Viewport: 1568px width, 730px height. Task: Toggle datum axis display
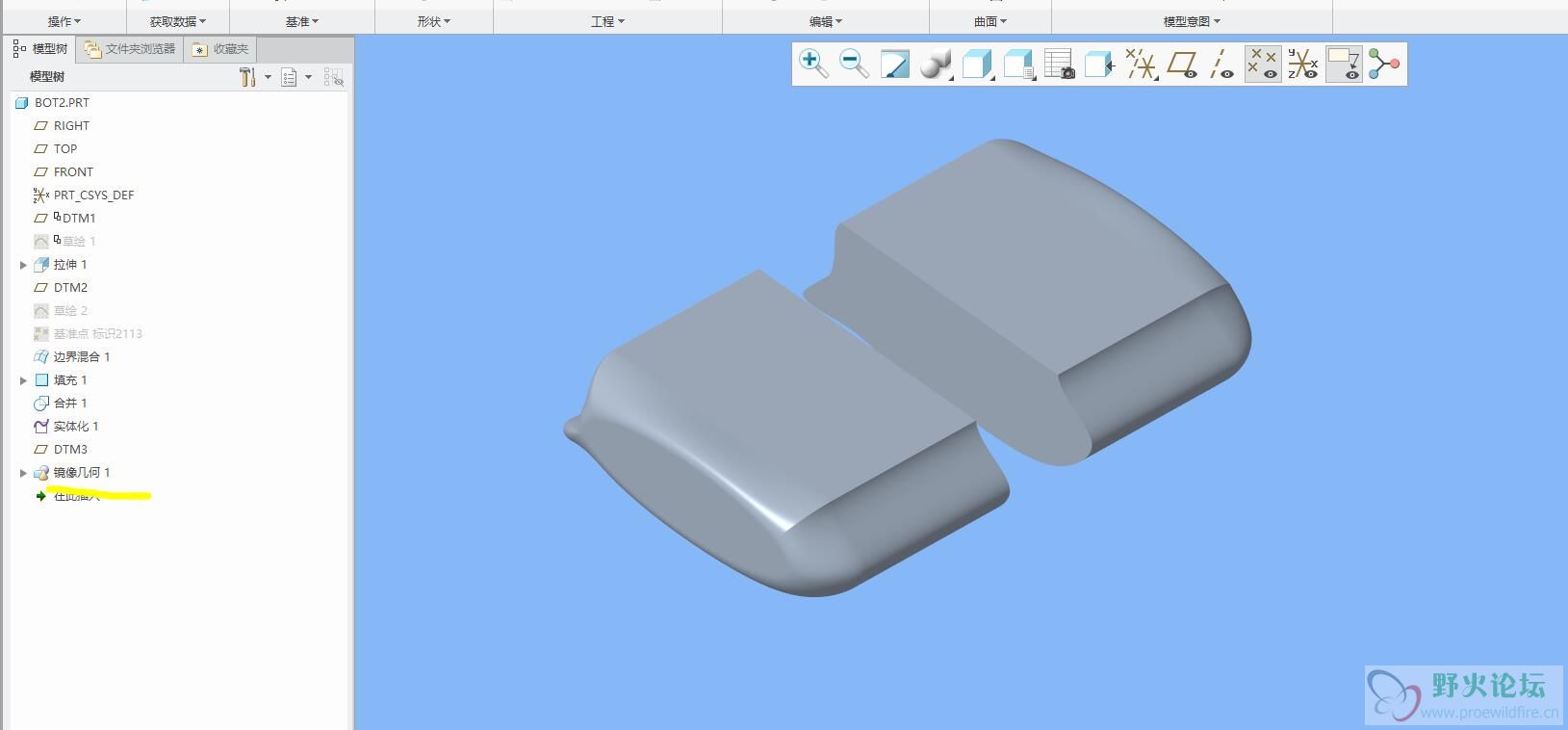pos(1222,65)
